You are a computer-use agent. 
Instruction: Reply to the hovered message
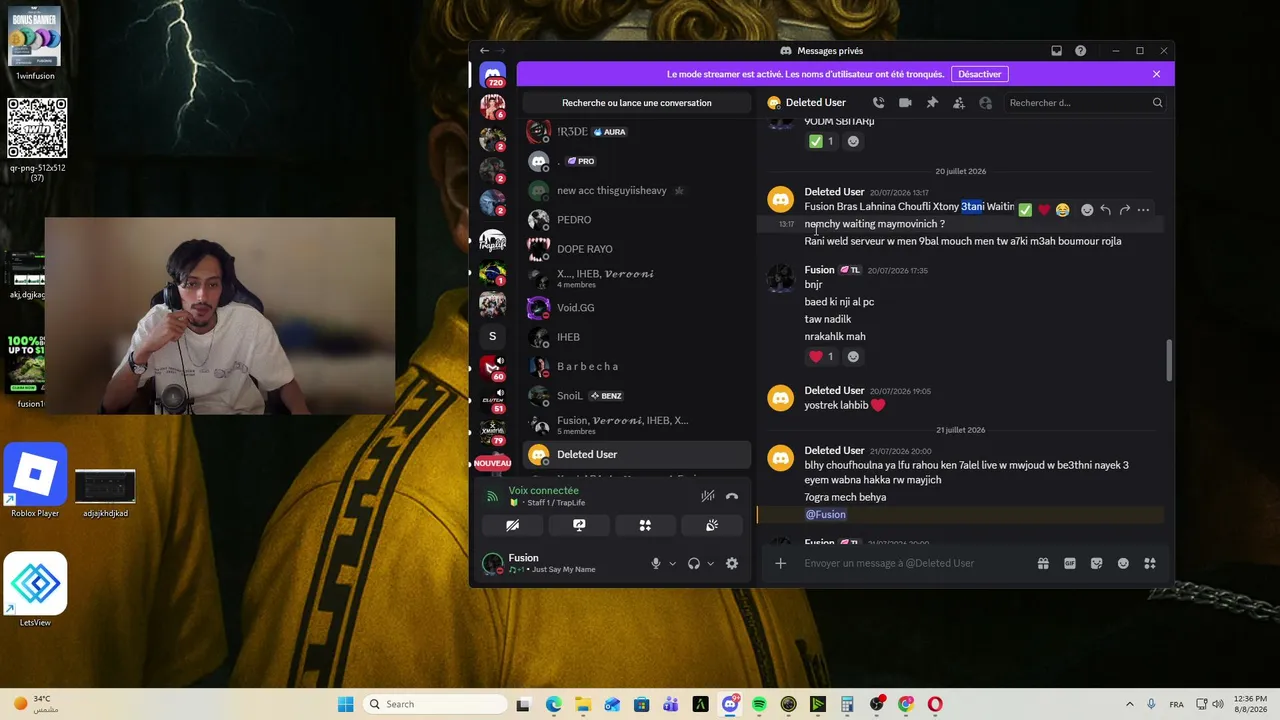(1105, 210)
